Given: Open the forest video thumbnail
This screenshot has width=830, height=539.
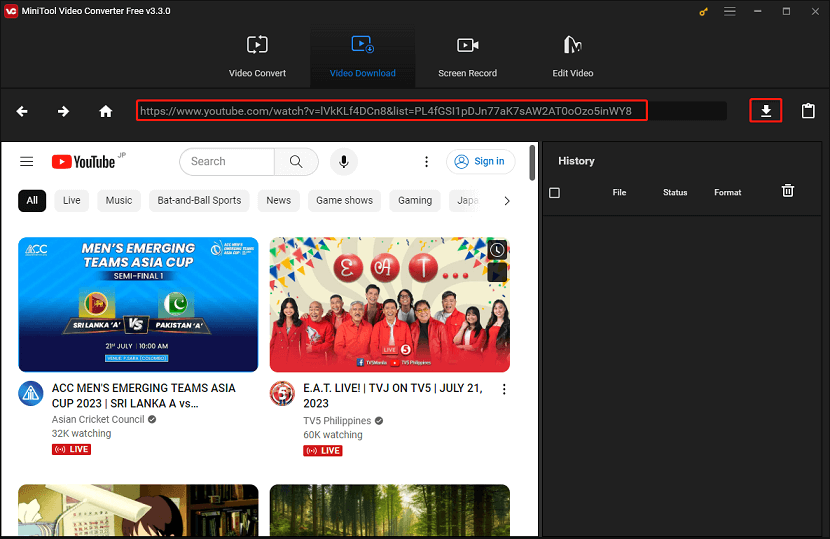Looking at the screenshot, I should (x=390, y=510).
